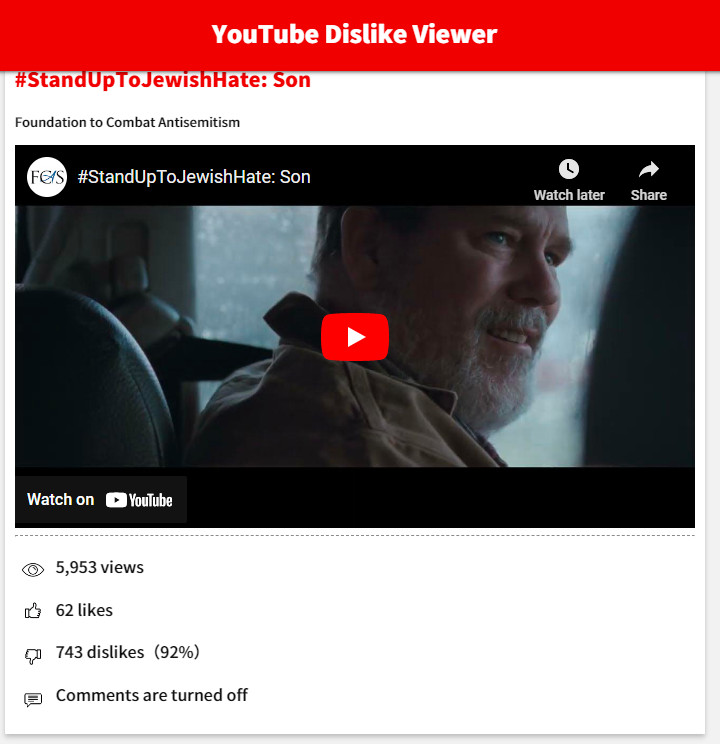Click the 5,953 views text

100,567
